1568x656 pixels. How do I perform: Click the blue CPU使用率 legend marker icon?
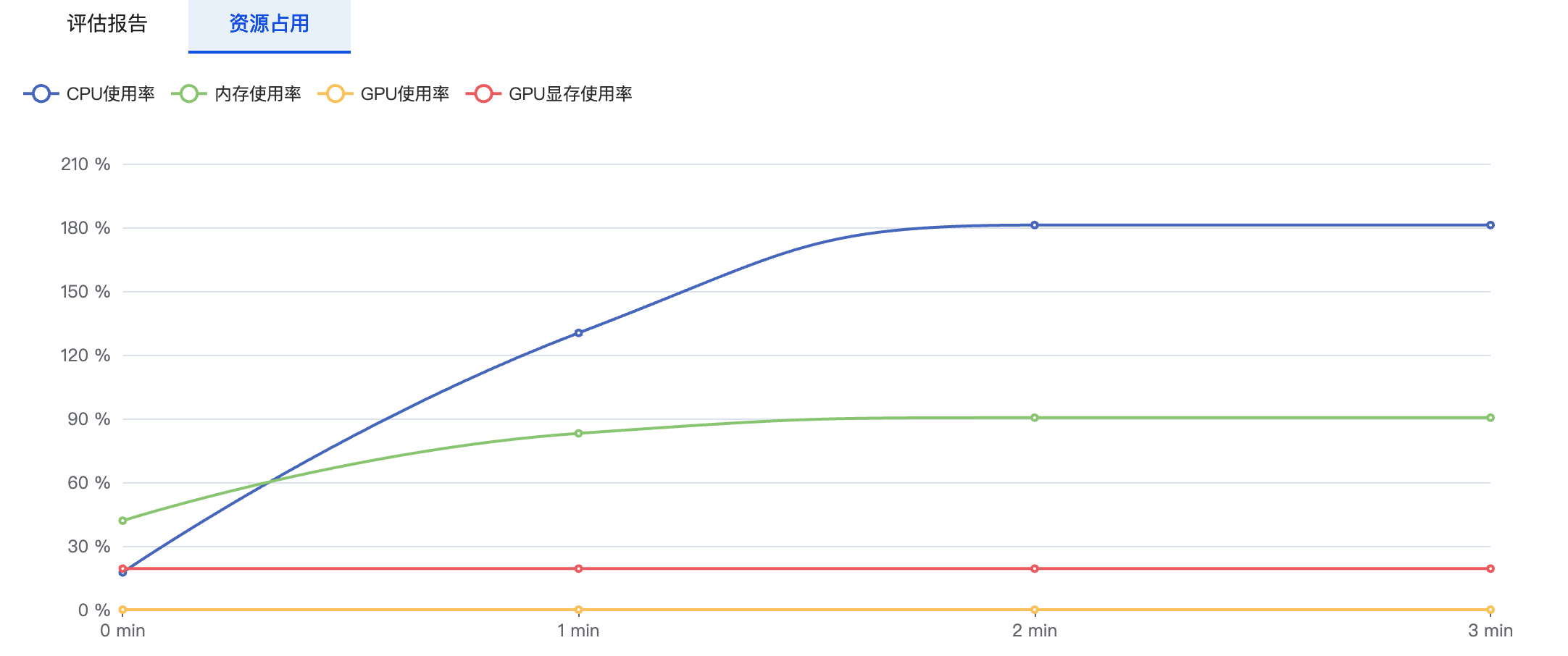tap(41, 94)
